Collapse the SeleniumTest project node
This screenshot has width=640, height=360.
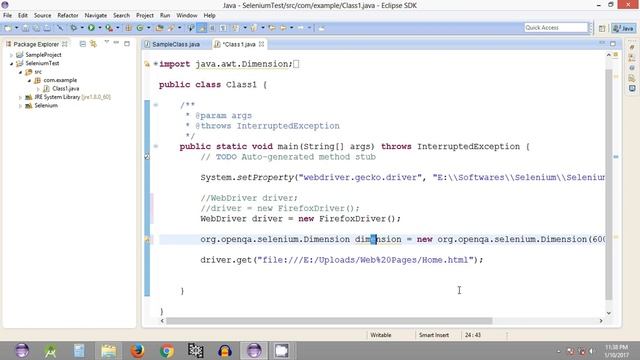pos(11,63)
